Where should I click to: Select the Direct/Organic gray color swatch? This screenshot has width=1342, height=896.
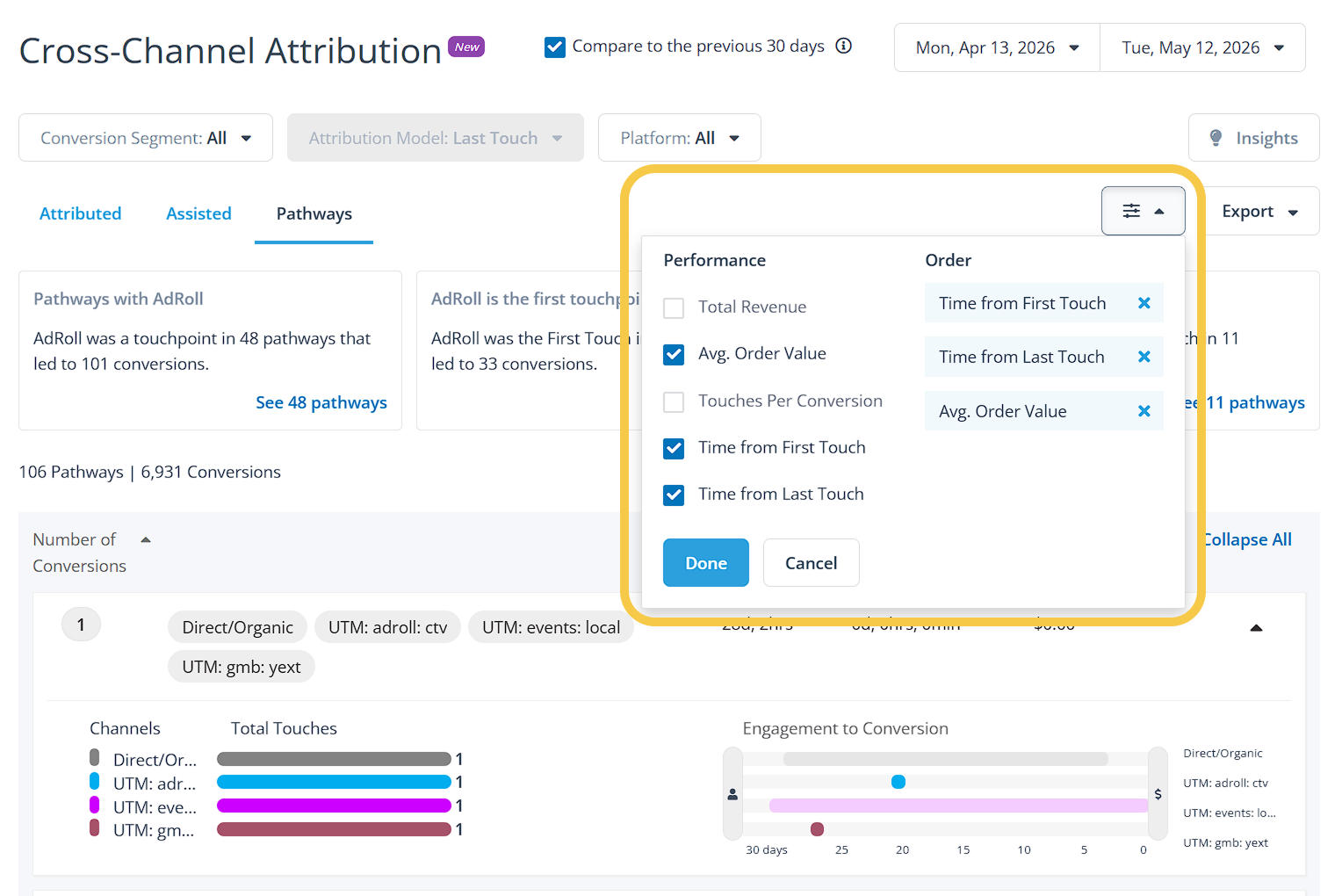pos(94,757)
